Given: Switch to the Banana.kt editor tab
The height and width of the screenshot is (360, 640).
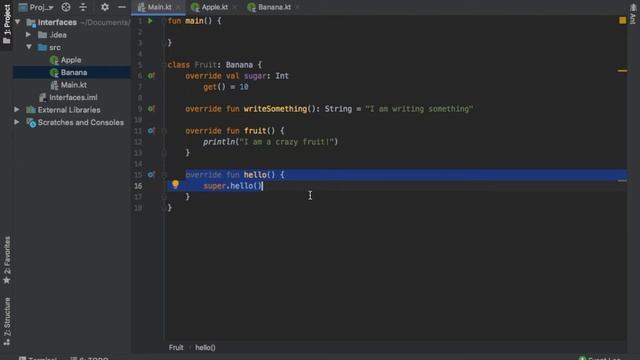Looking at the screenshot, I should tap(274, 7).
